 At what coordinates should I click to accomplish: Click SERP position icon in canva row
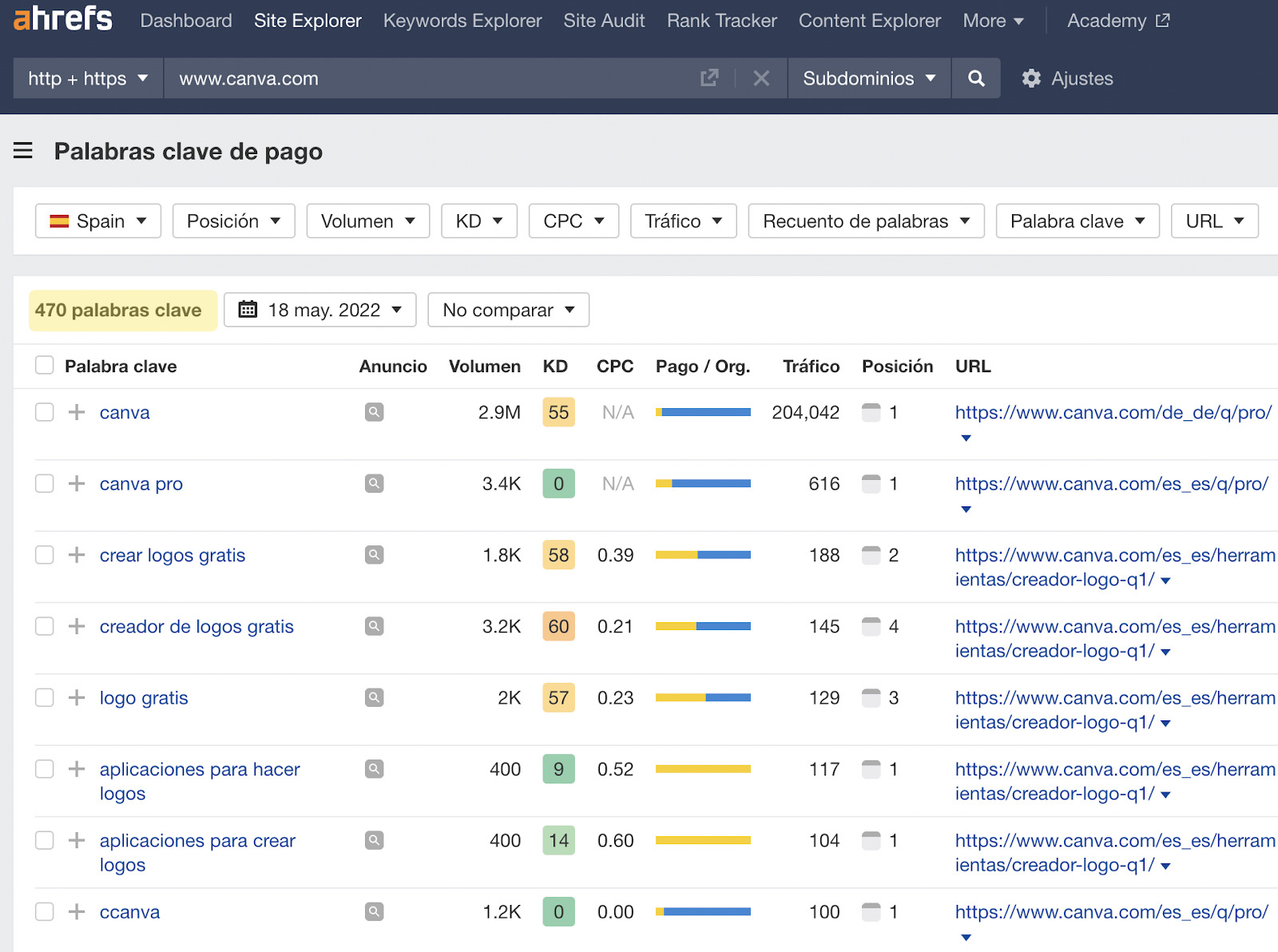tap(871, 412)
